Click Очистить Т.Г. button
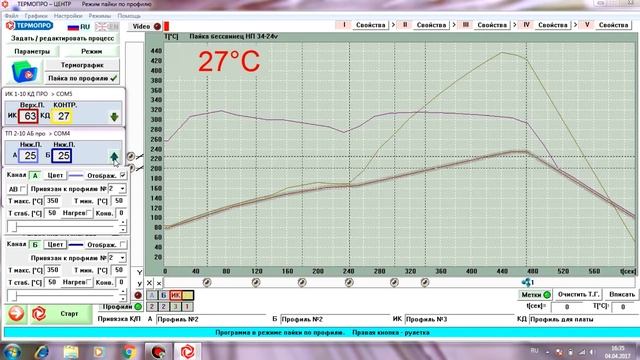Image resolution: width=640 pixels, height=360 pixels. (x=578, y=294)
